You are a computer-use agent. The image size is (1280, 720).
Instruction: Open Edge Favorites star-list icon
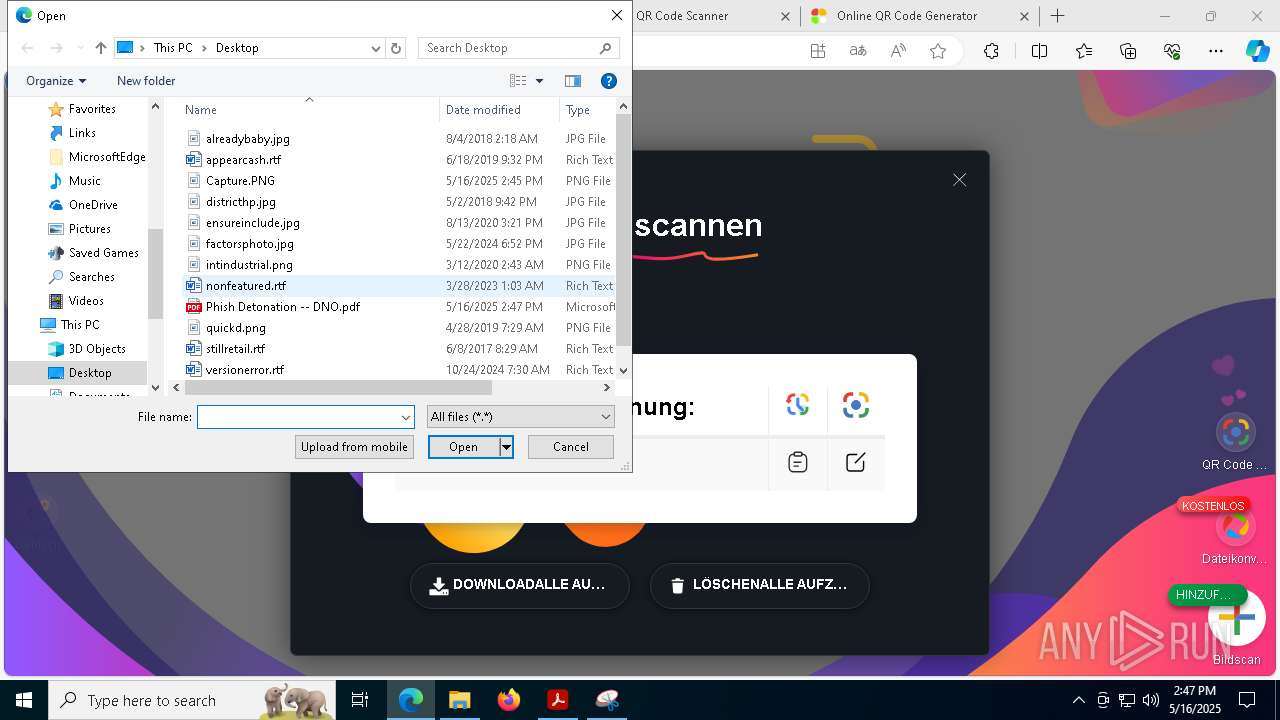click(1084, 51)
